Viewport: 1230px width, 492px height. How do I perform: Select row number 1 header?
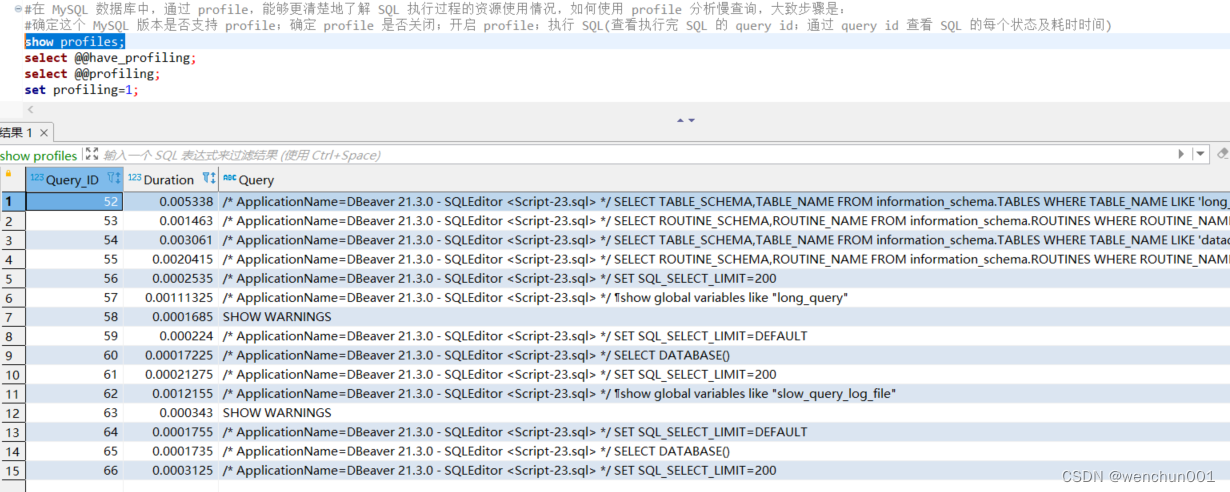[x=12, y=202]
